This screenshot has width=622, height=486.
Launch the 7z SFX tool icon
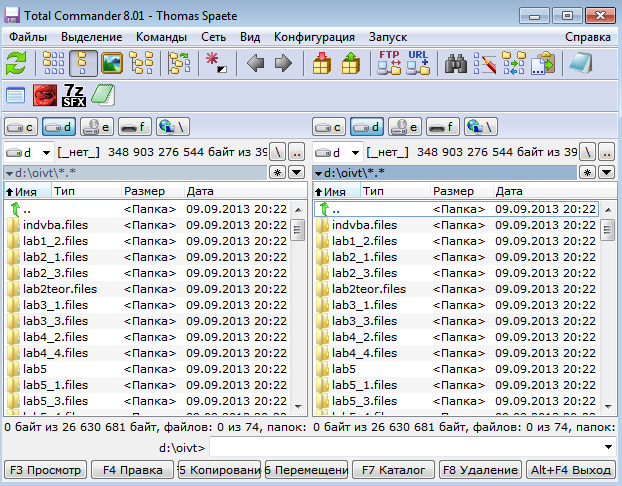pos(74,96)
